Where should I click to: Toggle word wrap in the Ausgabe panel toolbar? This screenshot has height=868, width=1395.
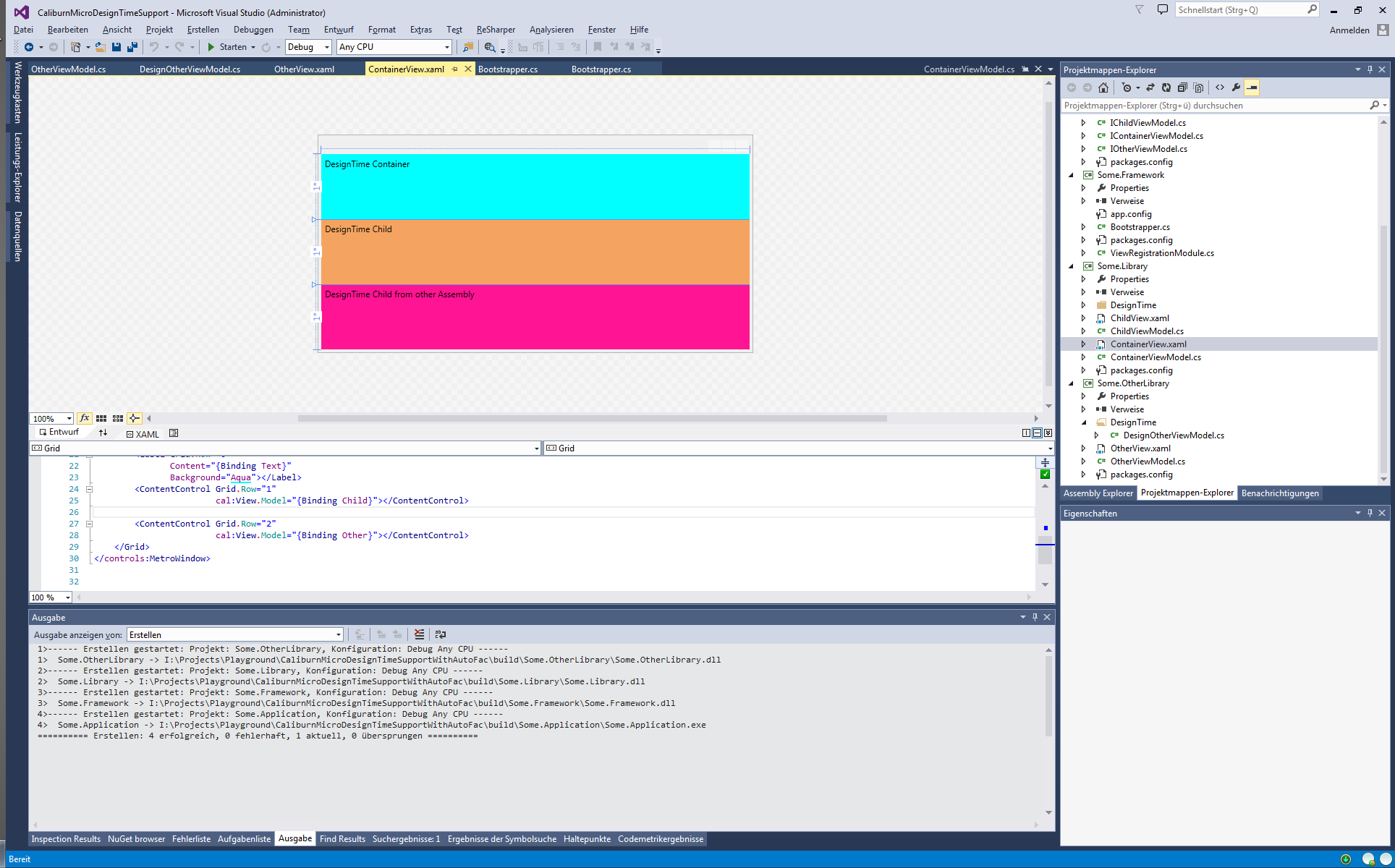(440, 634)
